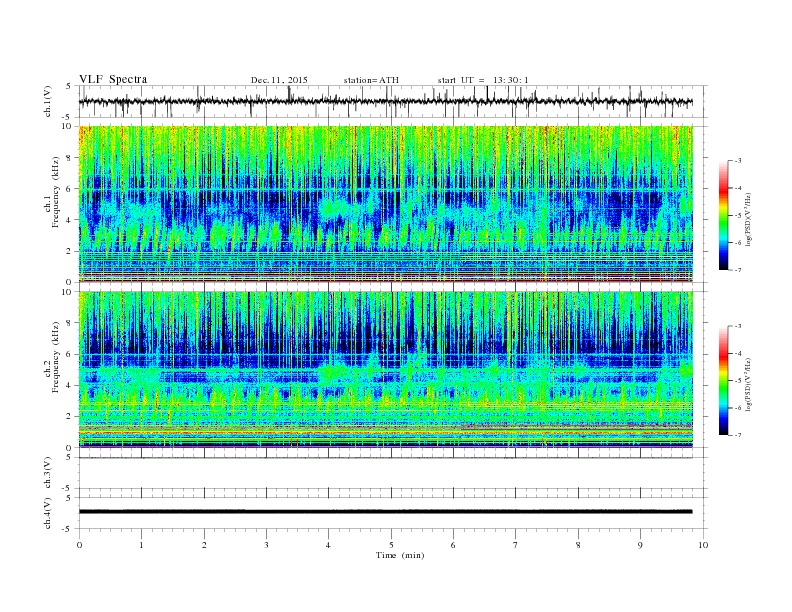Click the ch.1 color bar log(PSD) label
This screenshot has width=792, height=612.
[x=749, y=220]
